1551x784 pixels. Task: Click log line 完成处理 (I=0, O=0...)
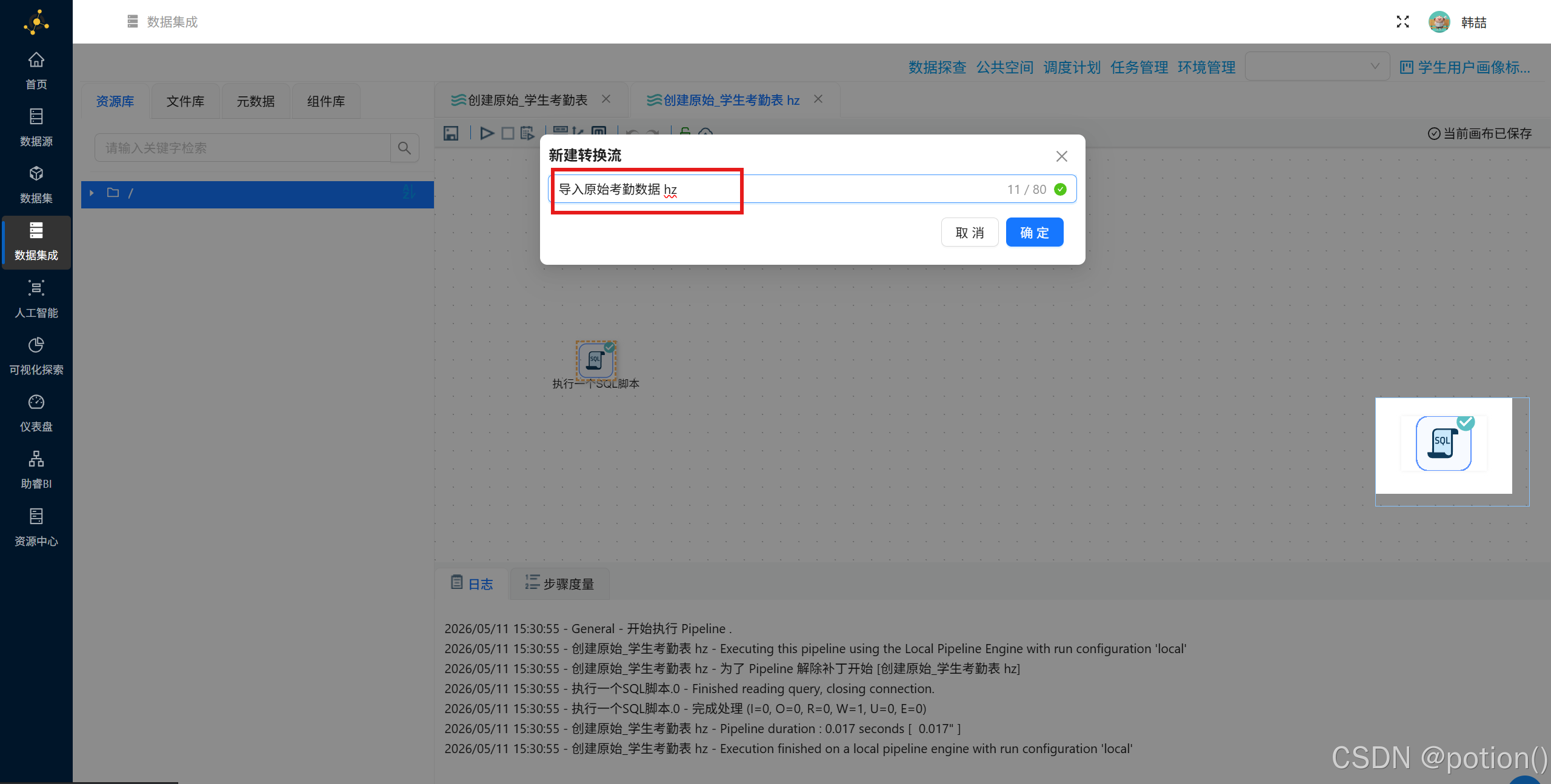(x=685, y=708)
